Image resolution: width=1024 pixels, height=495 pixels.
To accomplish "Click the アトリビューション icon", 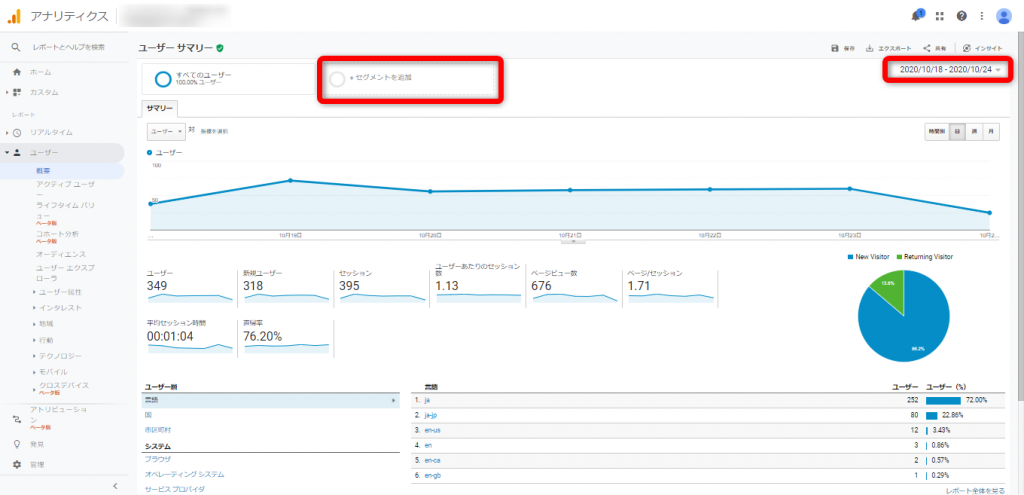I will 17,419.
